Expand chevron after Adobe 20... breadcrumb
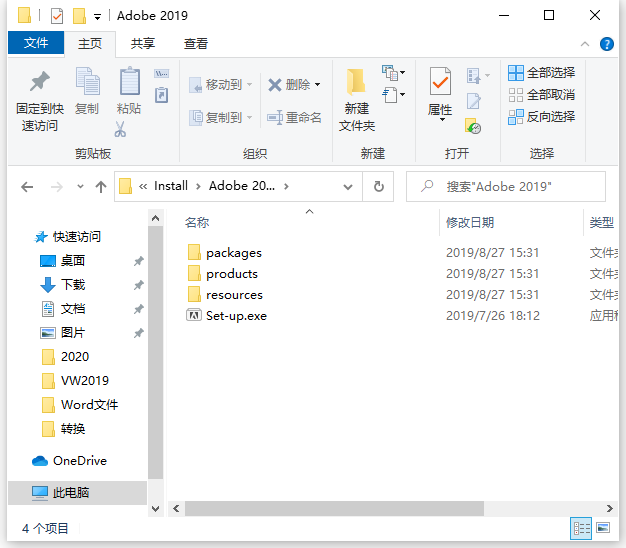This screenshot has height=548, width=626. tap(286, 186)
